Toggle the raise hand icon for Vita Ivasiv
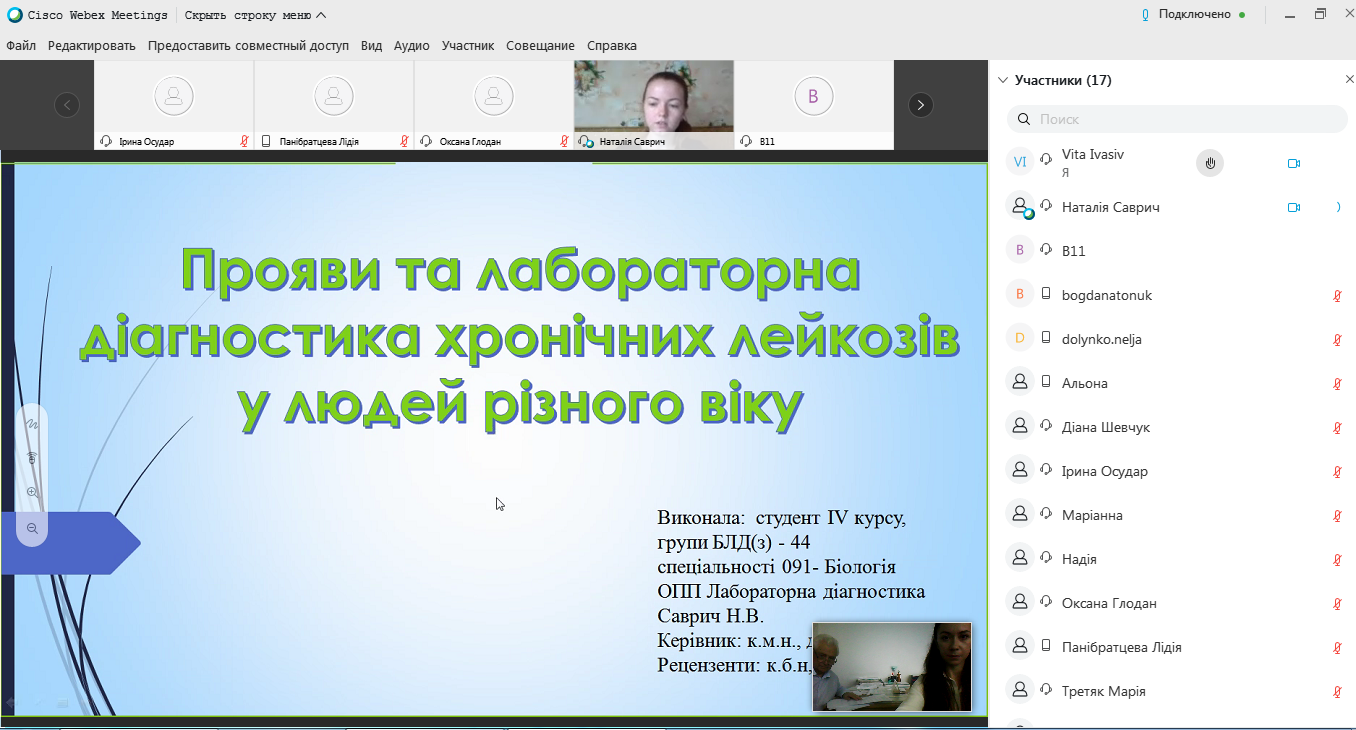Screen dimensions: 1356x730 [x=1210, y=163]
